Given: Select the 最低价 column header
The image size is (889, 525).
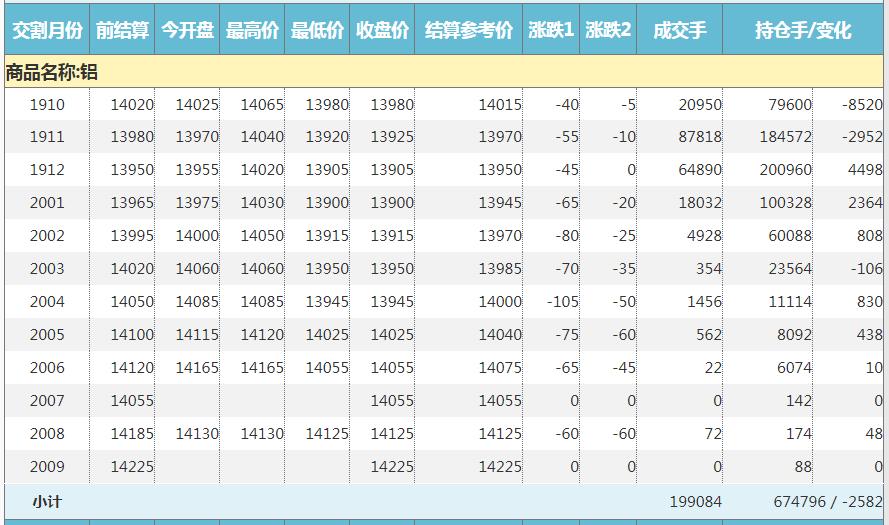Looking at the screenshot, I should point(317,31).
